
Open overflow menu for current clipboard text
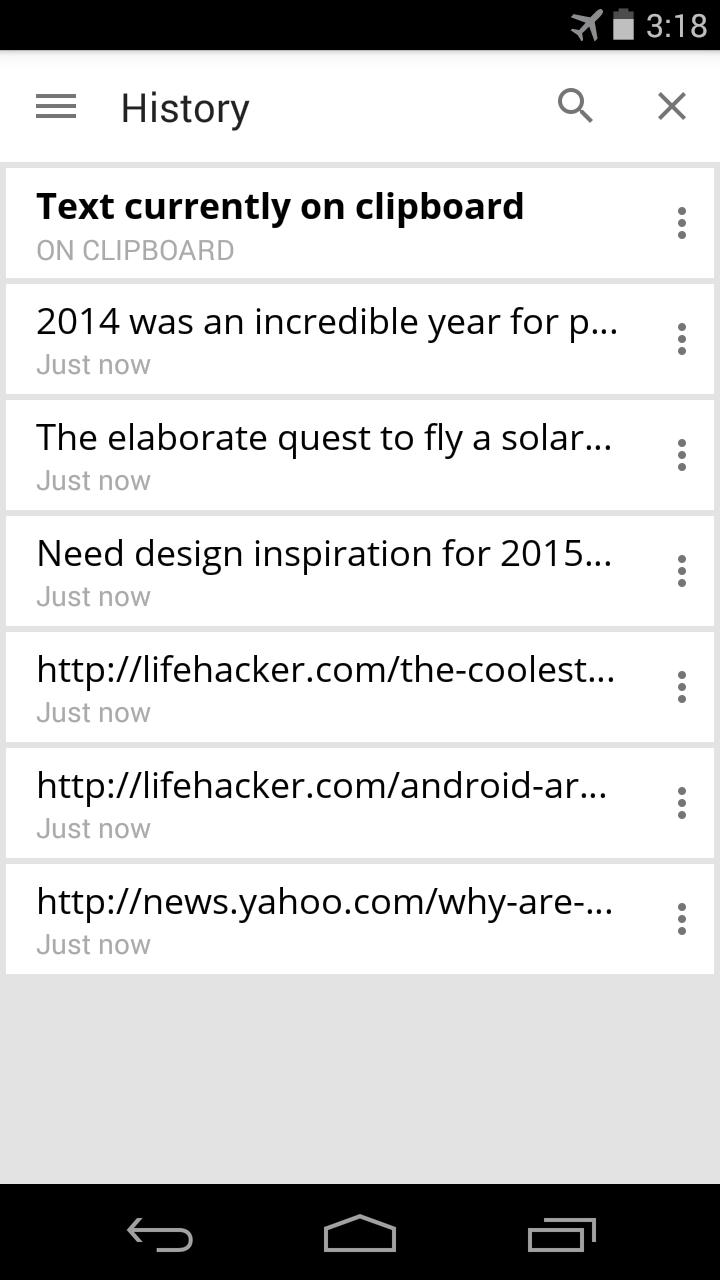(x=681, y=223)
